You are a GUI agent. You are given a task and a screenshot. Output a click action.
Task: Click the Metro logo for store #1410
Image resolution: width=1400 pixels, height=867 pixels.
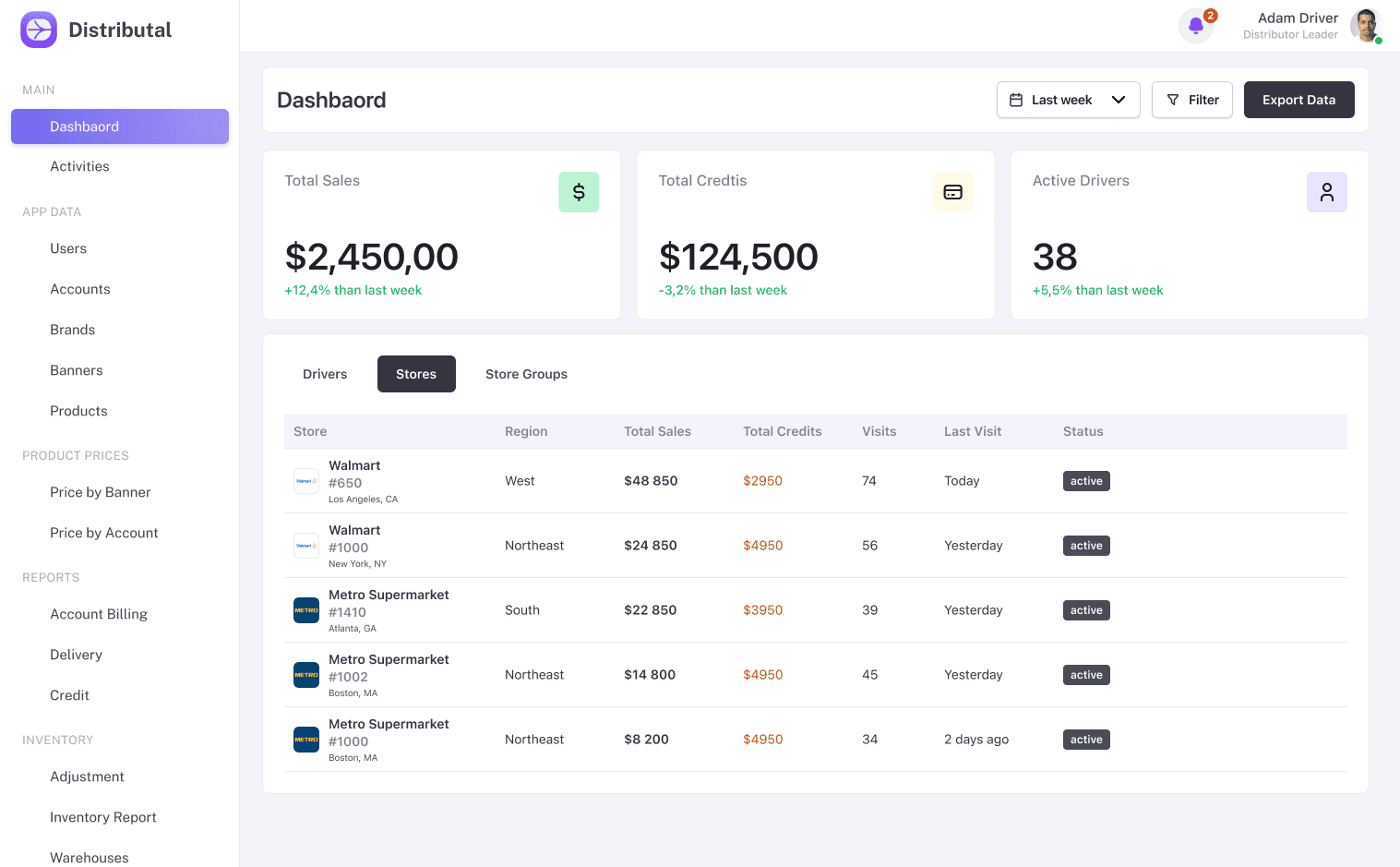click(305, 609)
